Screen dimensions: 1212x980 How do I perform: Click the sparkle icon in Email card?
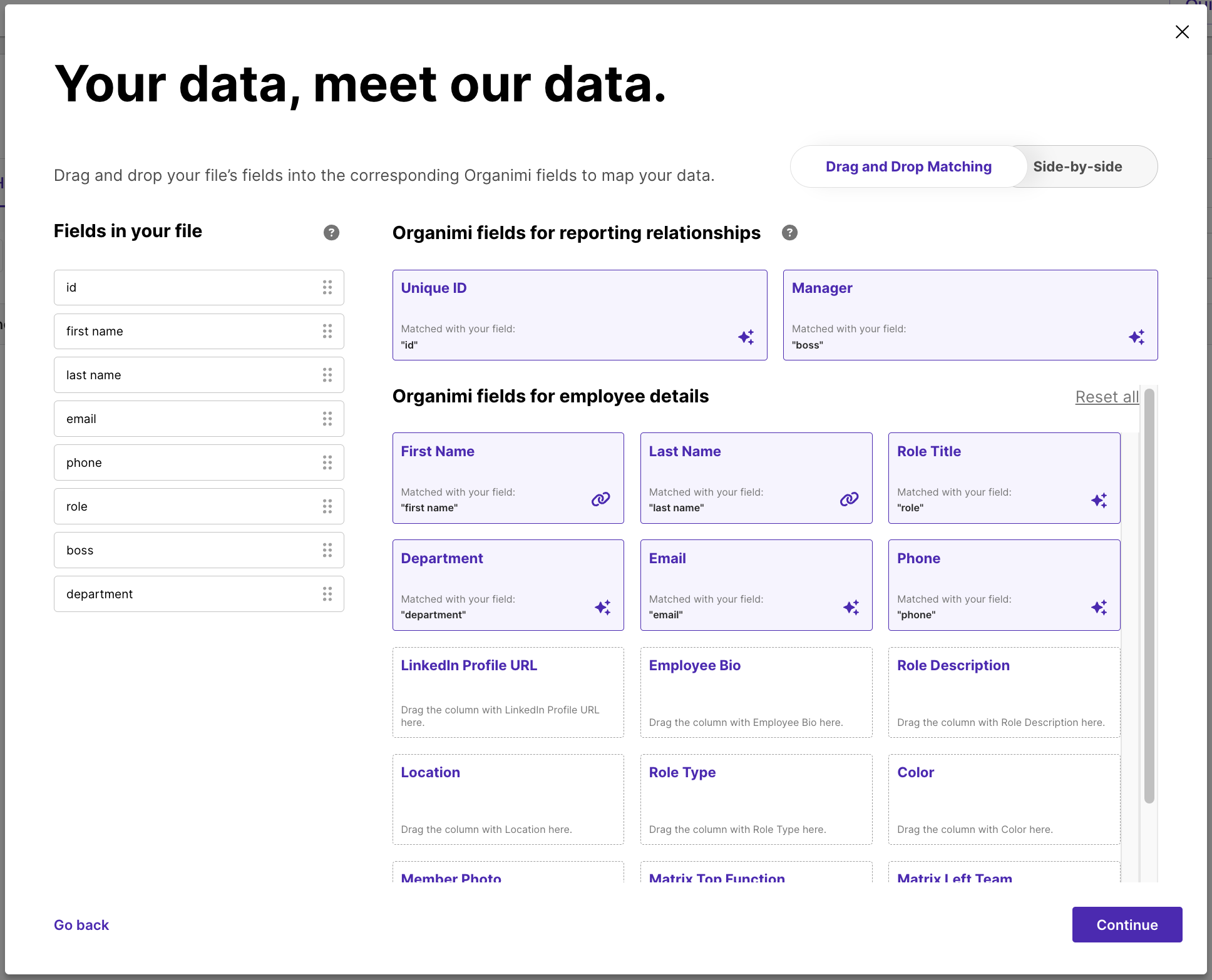click(851, 607)
